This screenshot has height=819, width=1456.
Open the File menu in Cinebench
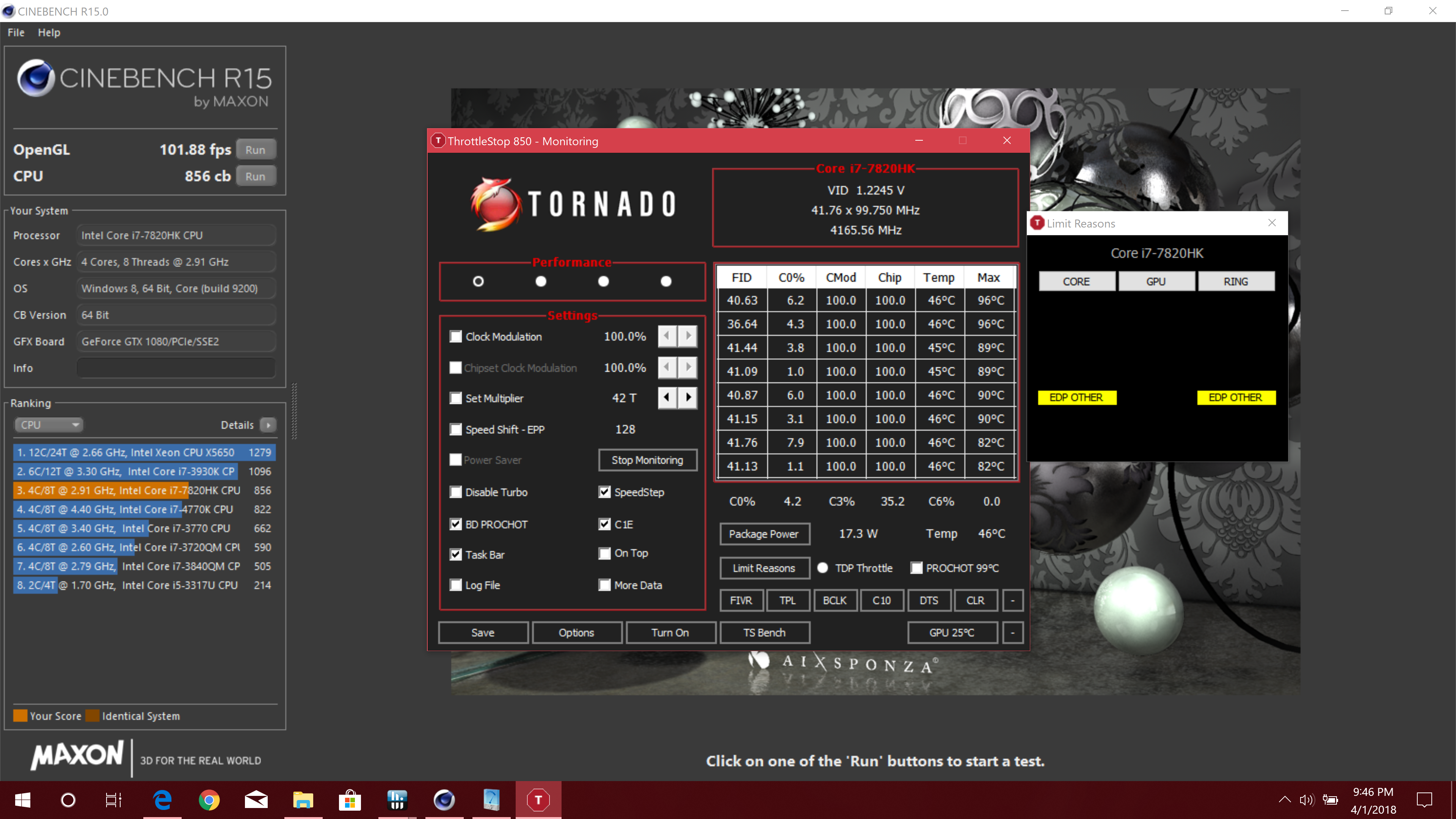pos(16,33)
